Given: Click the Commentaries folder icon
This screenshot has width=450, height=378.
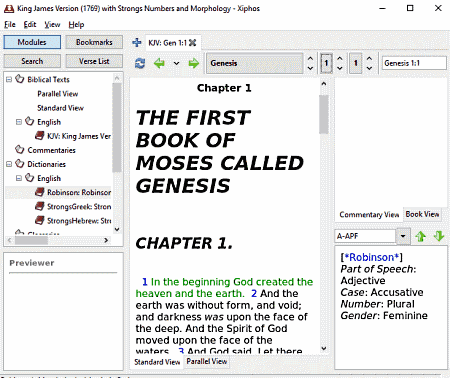Looking at the screenshot, I should pos(20,150).
